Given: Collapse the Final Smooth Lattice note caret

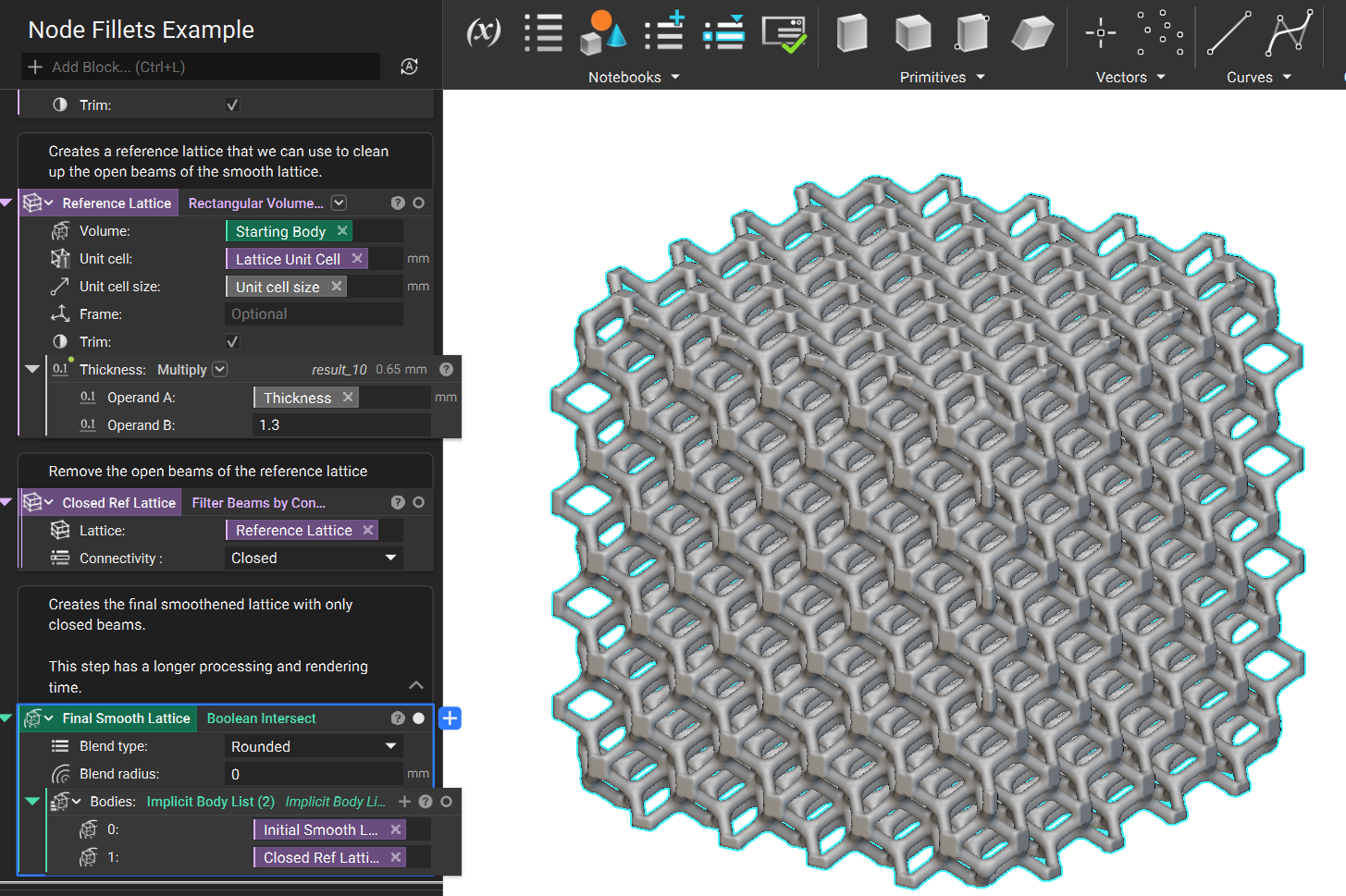Looking at the screenshot, I should 416,685.
